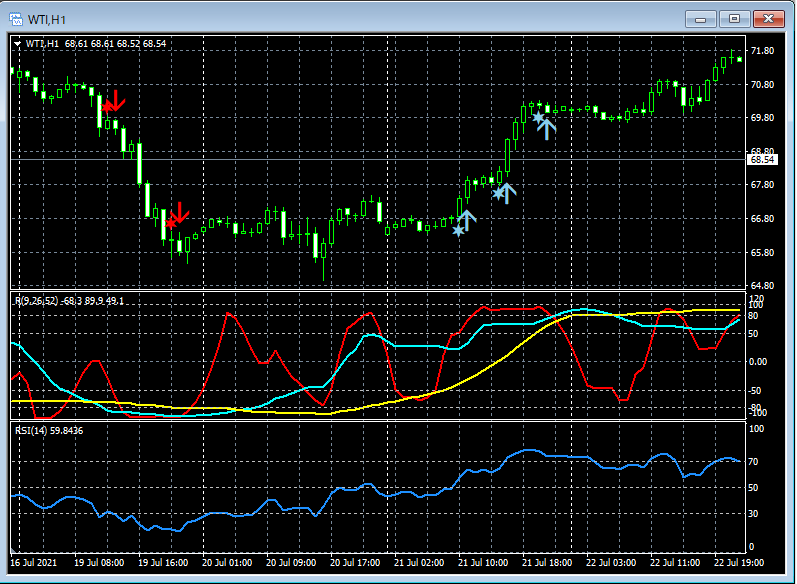The height and width of the screenshot is (584, 797).
Task: Select the lowest blue buy arrow near 66.80
Action: point(468,220)
